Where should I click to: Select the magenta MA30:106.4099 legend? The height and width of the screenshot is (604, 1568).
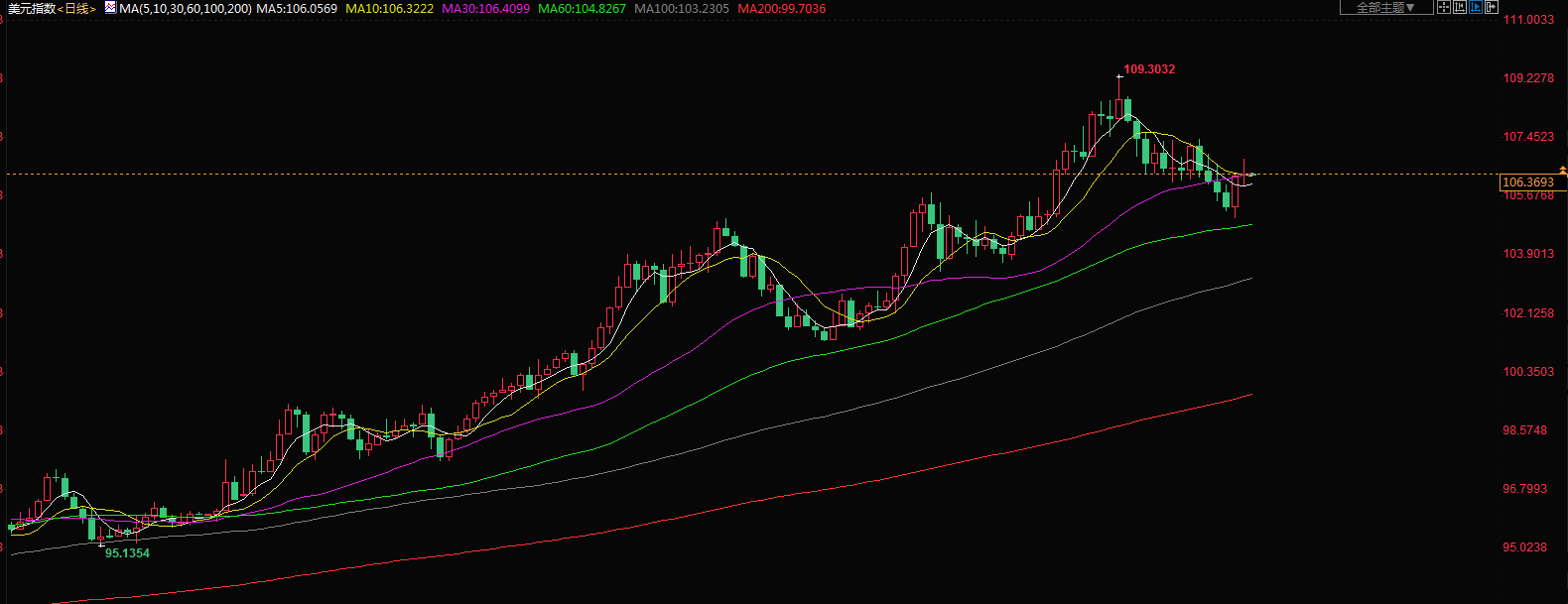coord(485,9)
